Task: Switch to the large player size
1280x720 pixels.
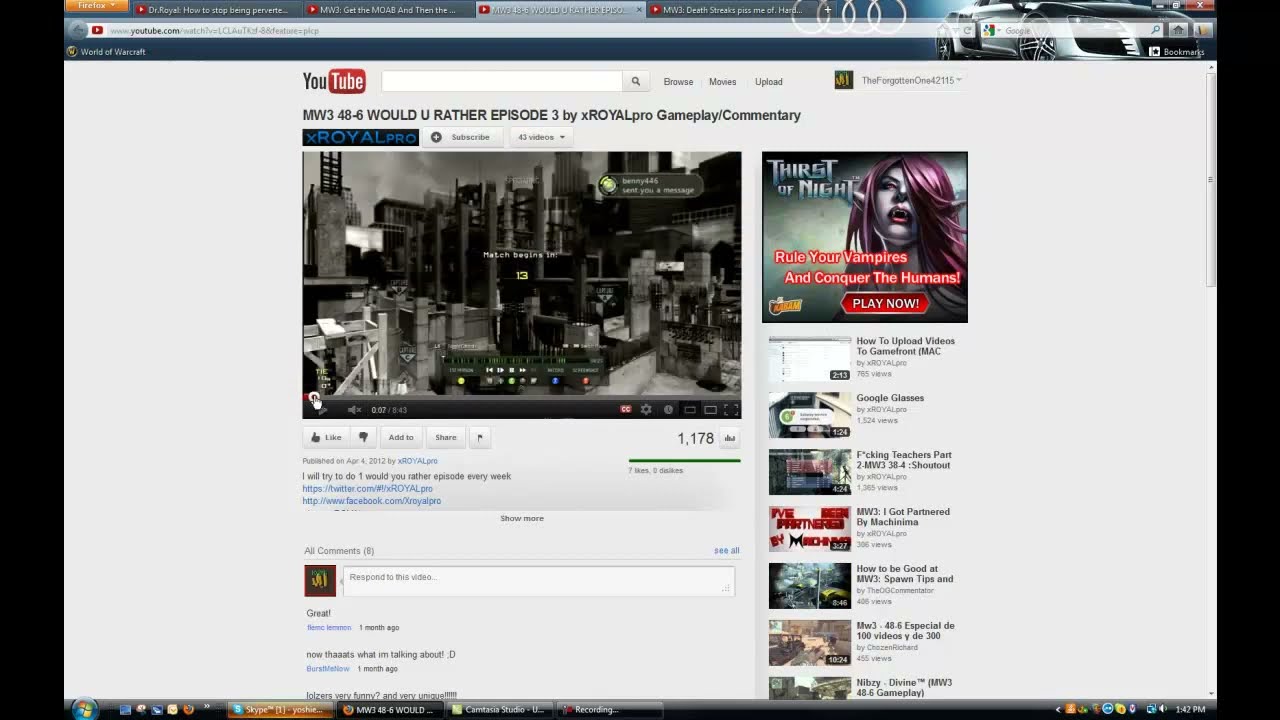Action: 710,409
